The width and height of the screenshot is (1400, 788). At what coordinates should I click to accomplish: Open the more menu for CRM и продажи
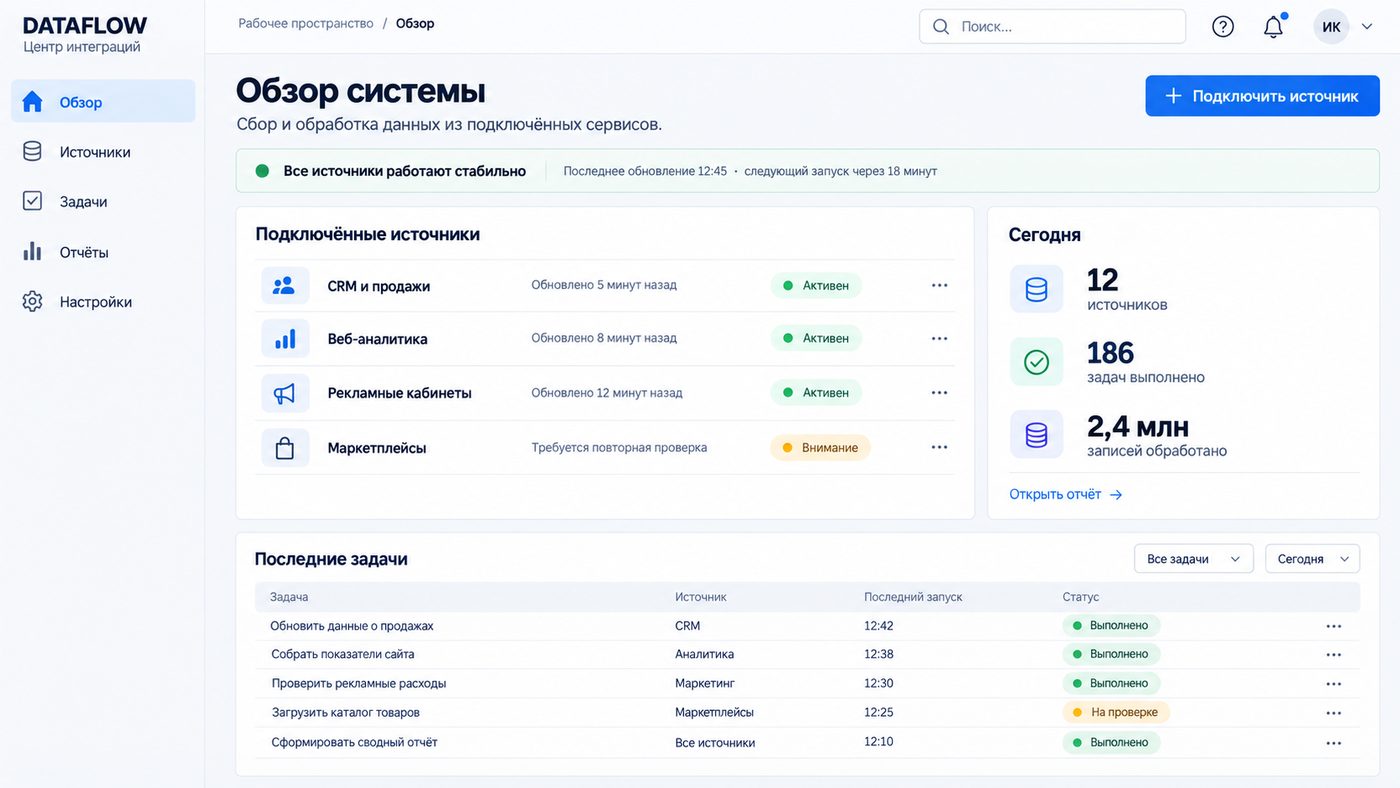pyautogui.click(x=939, y=285)
